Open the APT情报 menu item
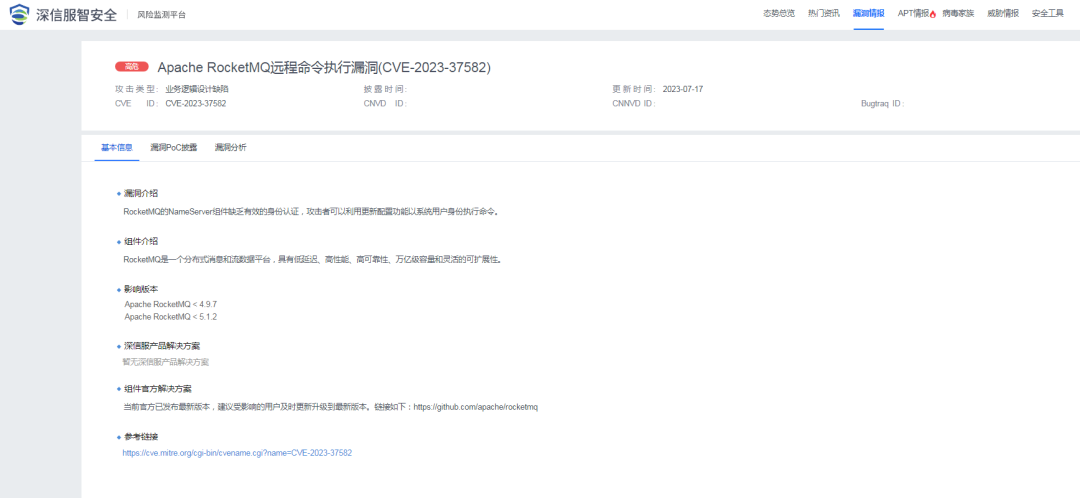The image size is (1080, 498). click(x=913, y=13)
